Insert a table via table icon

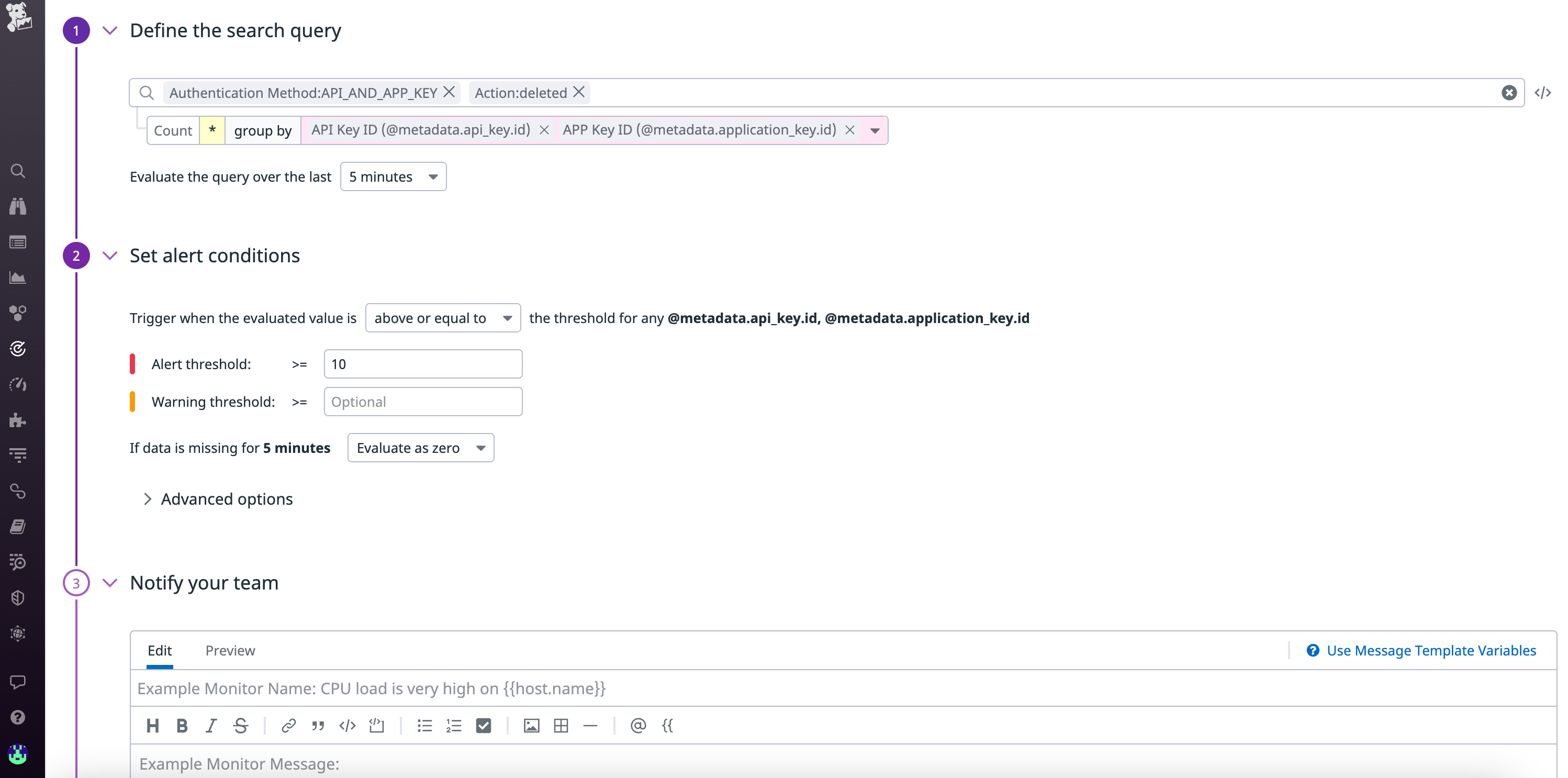click(x=561, y=725)
